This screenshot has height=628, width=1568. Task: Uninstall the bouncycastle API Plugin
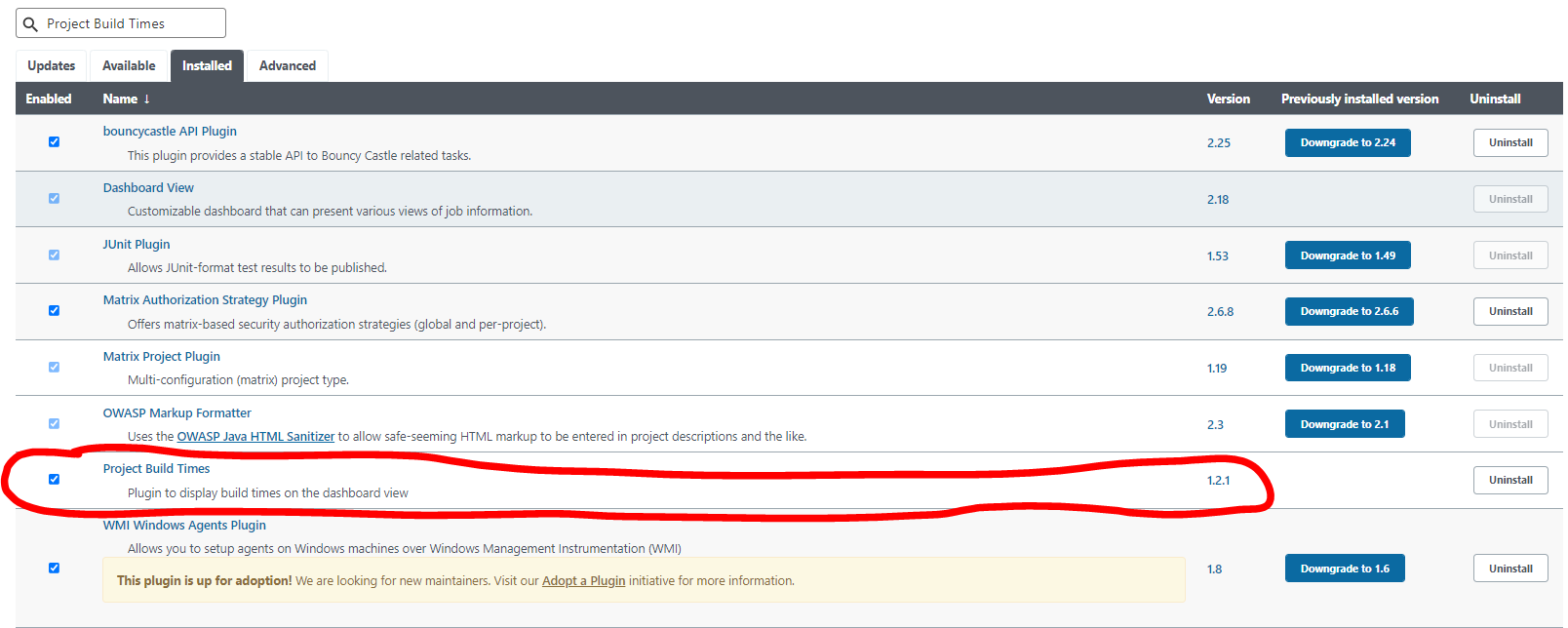pos(1510,142)
